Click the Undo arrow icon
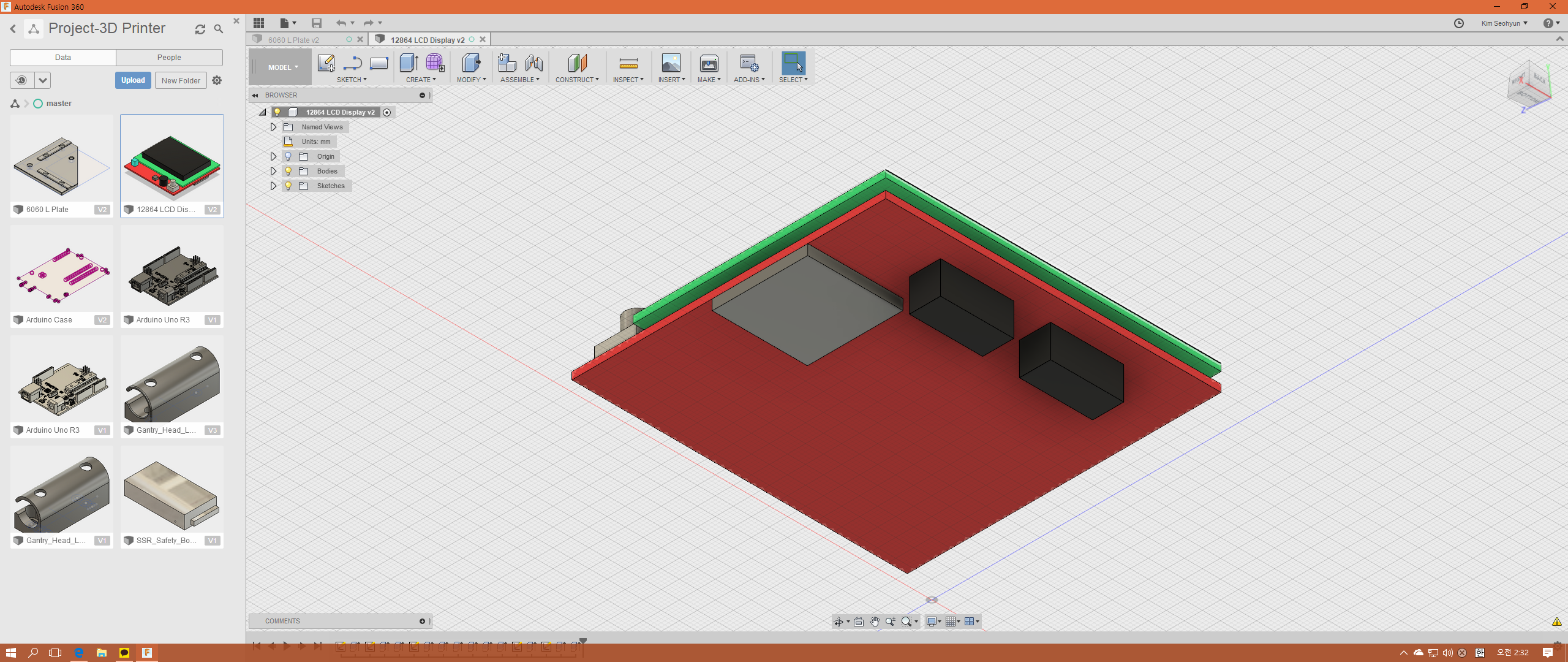This screenshot has height=662, width=1568. (x=341, y=23)
